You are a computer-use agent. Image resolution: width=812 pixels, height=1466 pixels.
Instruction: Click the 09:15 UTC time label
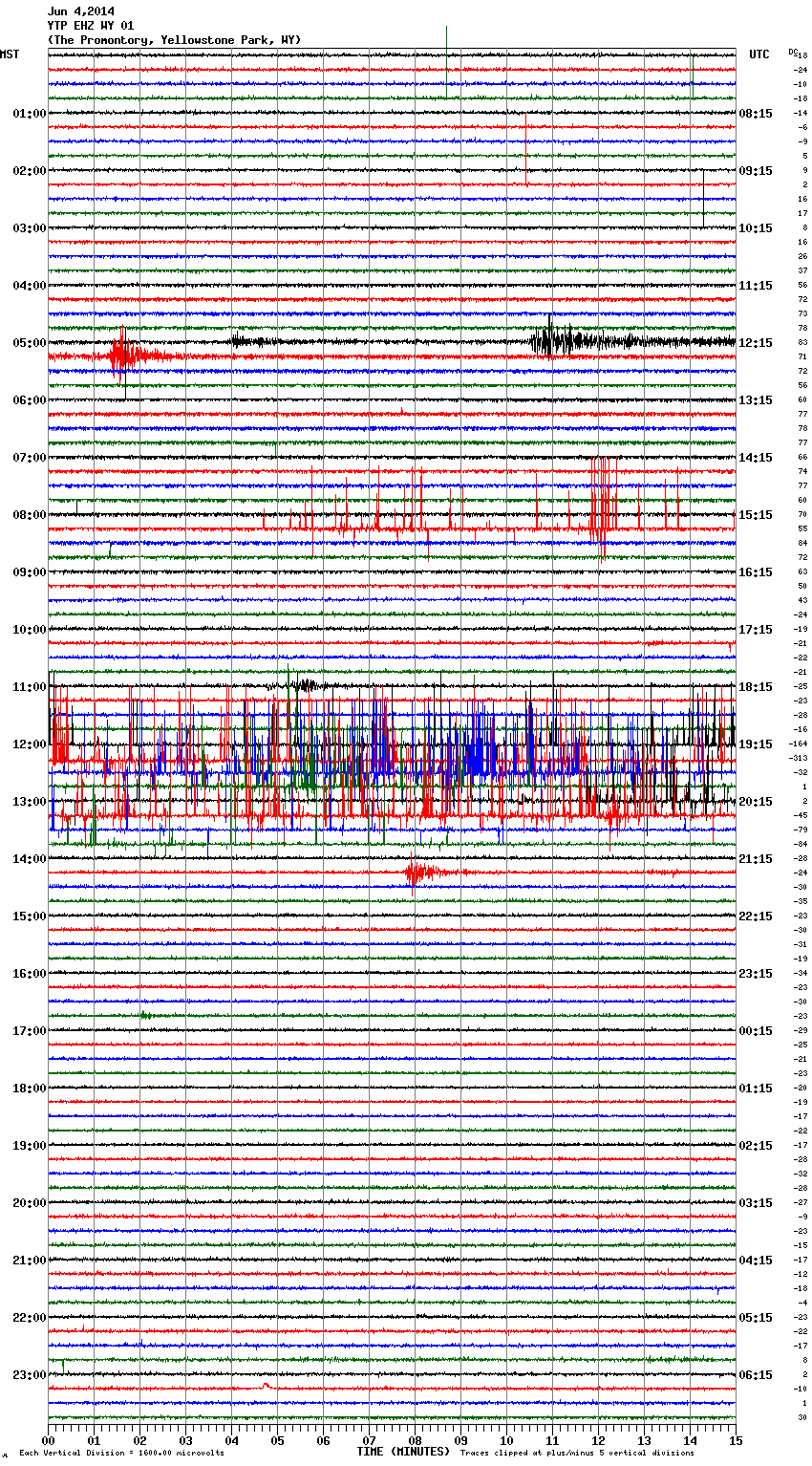756,171
